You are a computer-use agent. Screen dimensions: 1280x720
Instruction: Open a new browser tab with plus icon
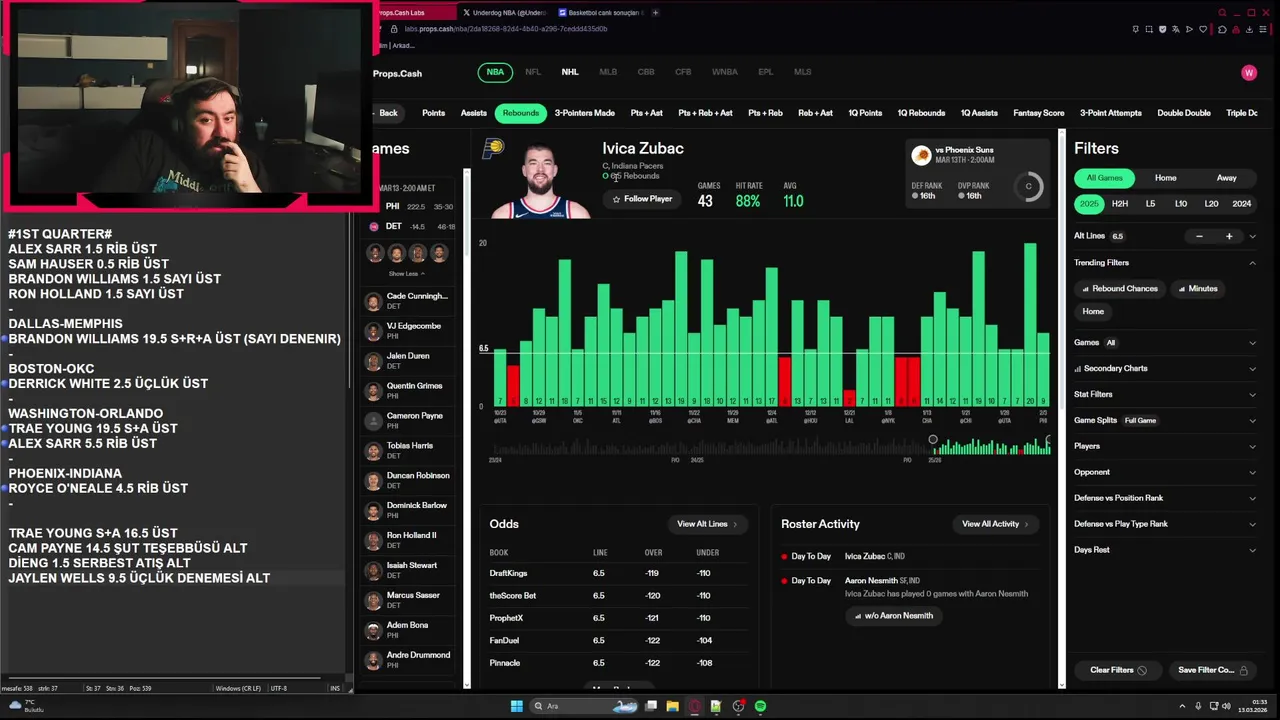pos(656,13)
